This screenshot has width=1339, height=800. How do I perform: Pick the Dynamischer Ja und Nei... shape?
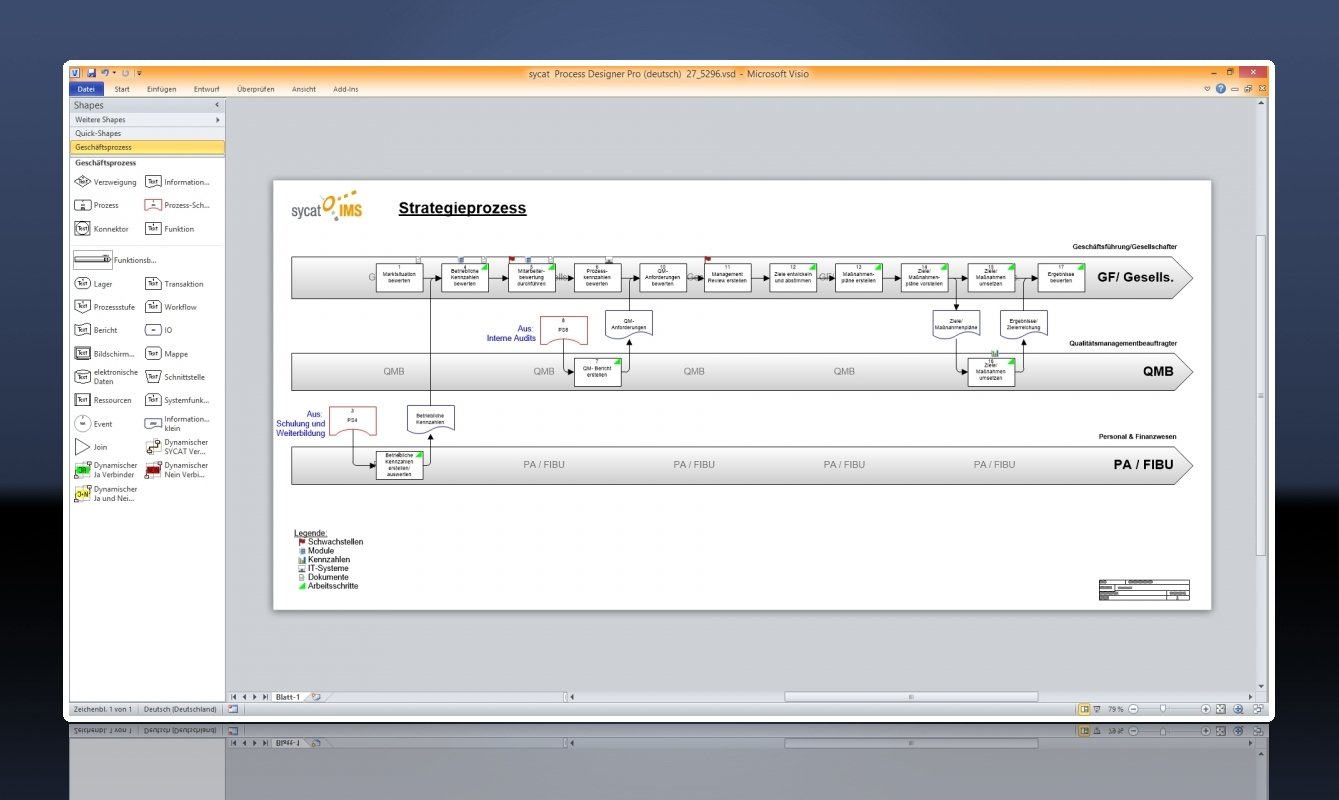coord(107,494)
